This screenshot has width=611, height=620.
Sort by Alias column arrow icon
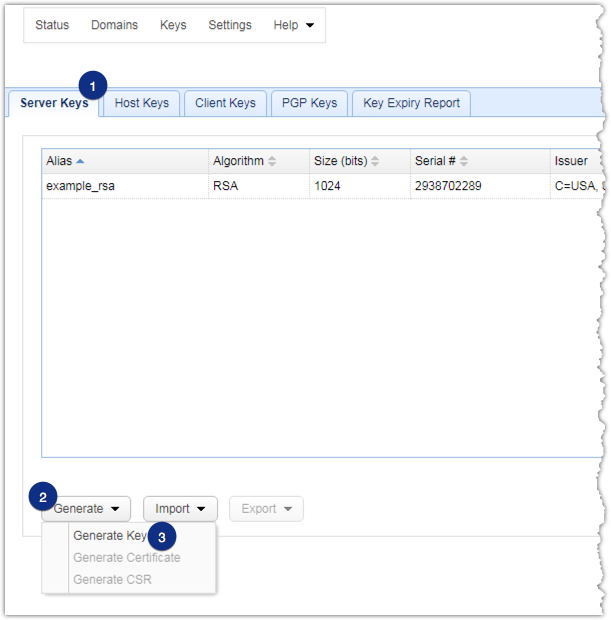pyautogui.click(x=80, y=161)
